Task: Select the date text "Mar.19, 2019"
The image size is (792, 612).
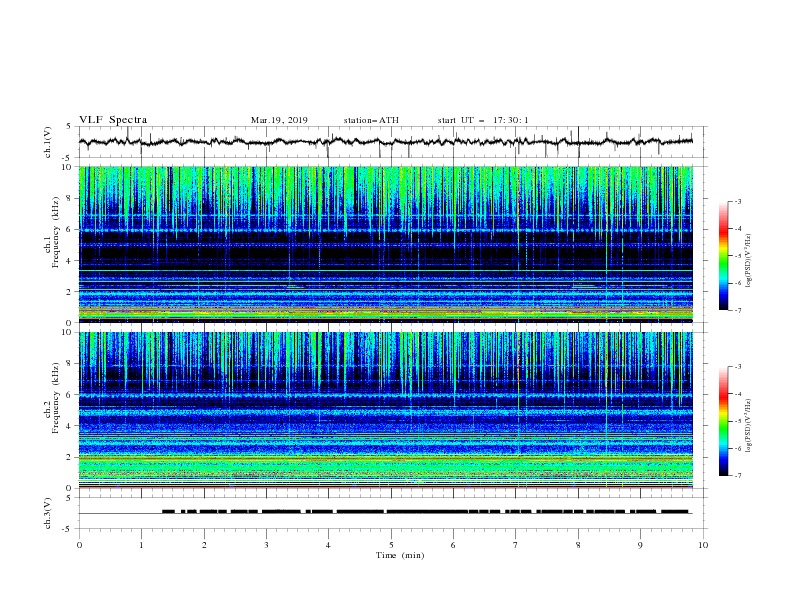Action: (x=279, y=120)
